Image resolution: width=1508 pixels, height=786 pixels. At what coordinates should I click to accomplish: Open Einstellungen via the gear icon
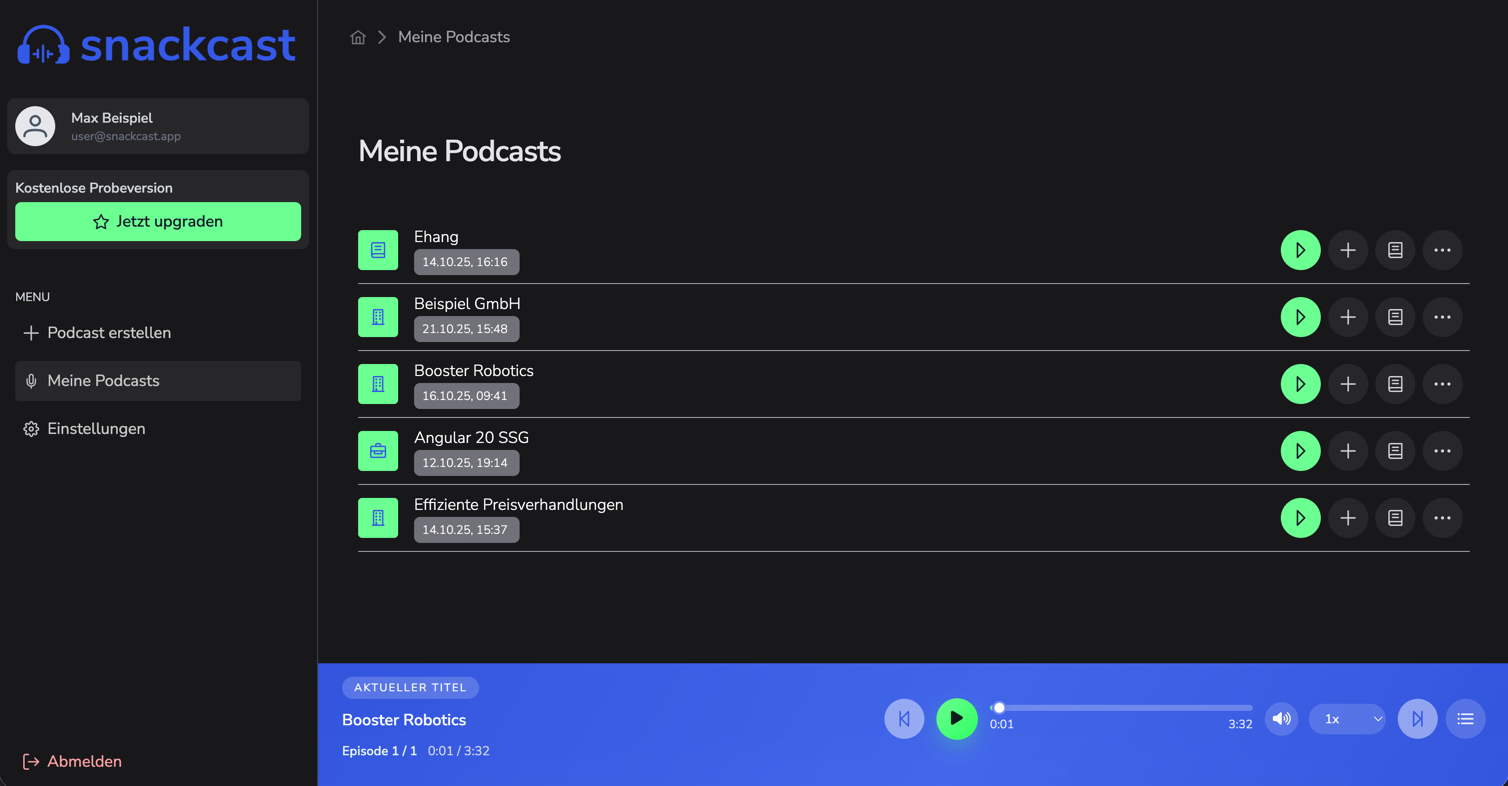[30, 428]
